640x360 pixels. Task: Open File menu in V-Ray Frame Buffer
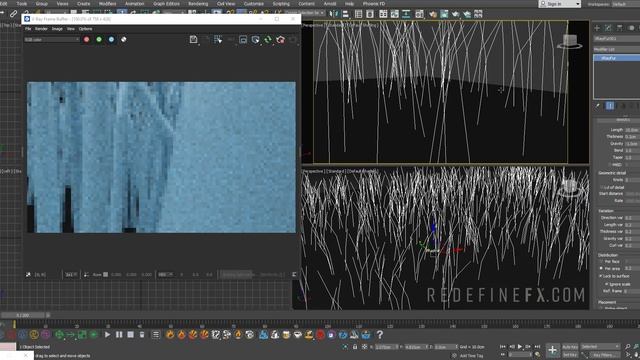pyautogui.click(x=28, y=29)
